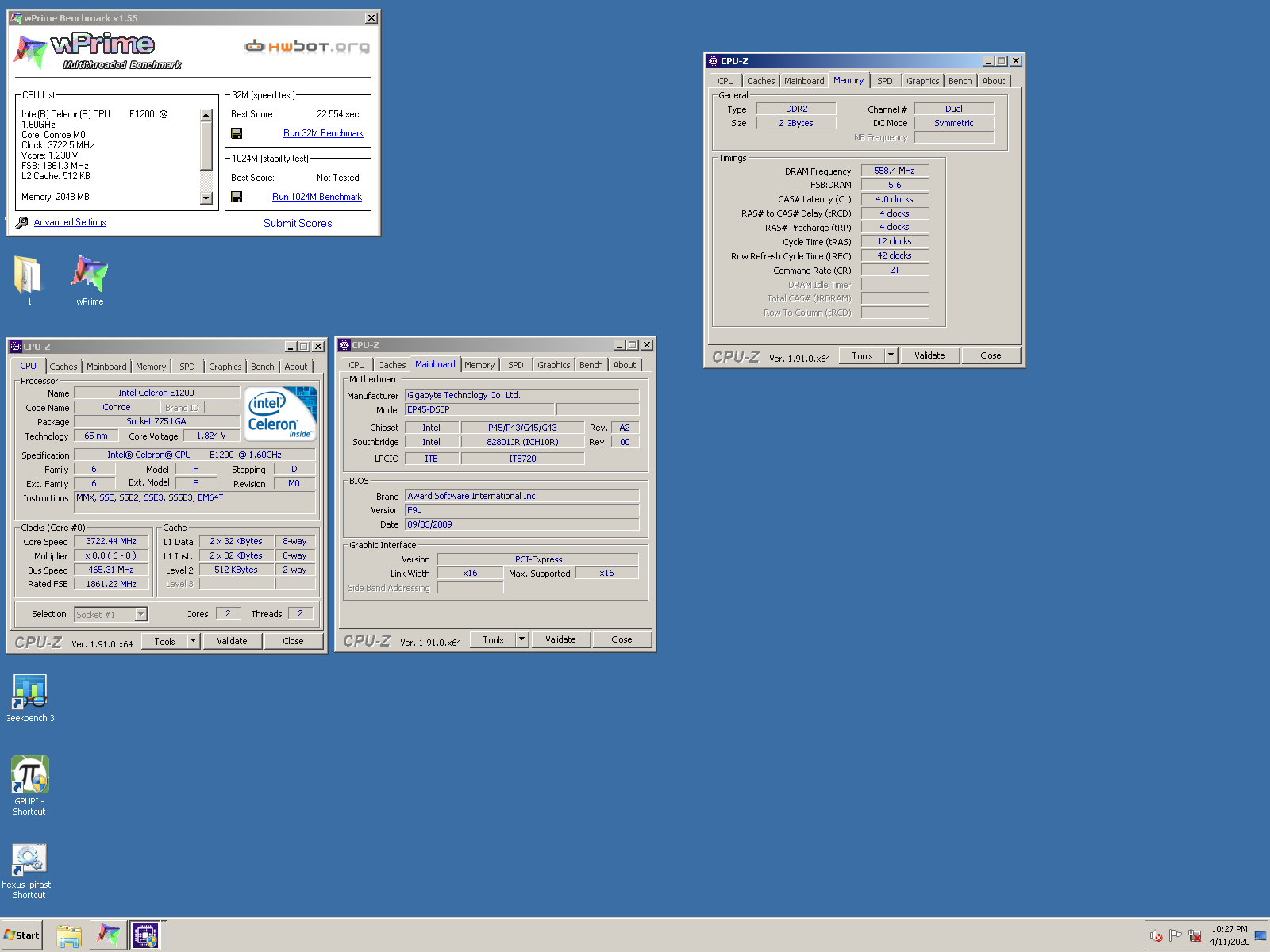Click the FSB:DRAM 5:6 value
The width and height of the screenshot is (1270, 952).
pyautogui.click(x=895, y=185)
